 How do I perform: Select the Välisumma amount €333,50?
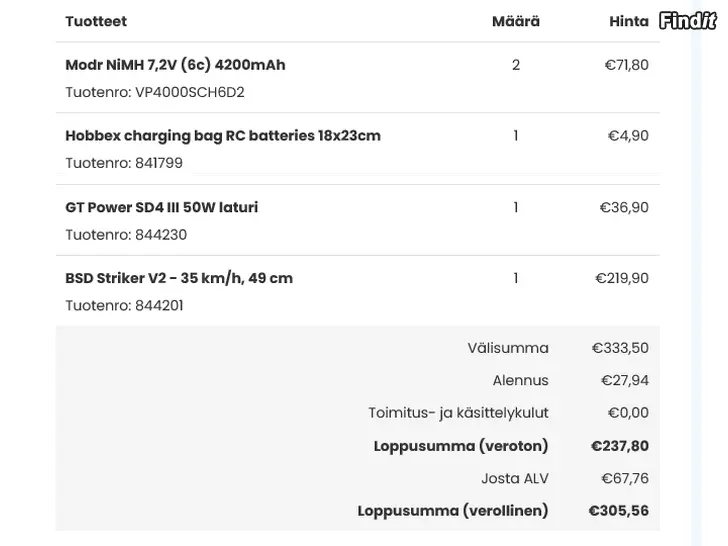click(x=620, y=348)
